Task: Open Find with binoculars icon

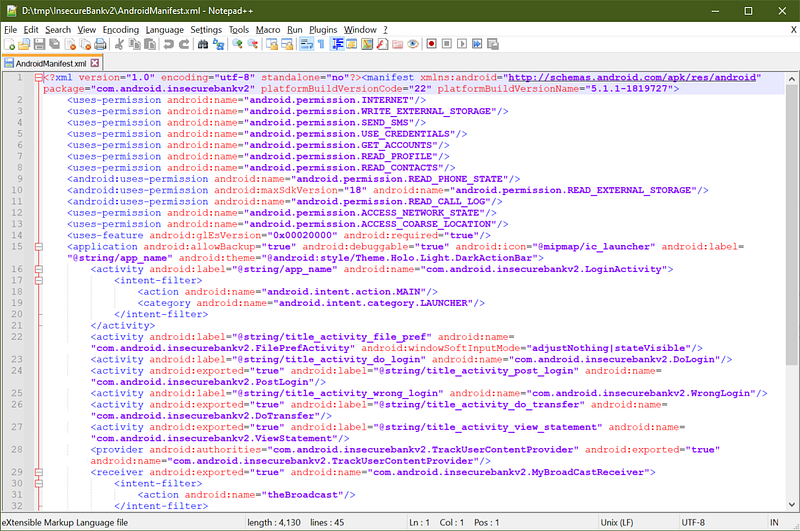Action: click(203, 44)
